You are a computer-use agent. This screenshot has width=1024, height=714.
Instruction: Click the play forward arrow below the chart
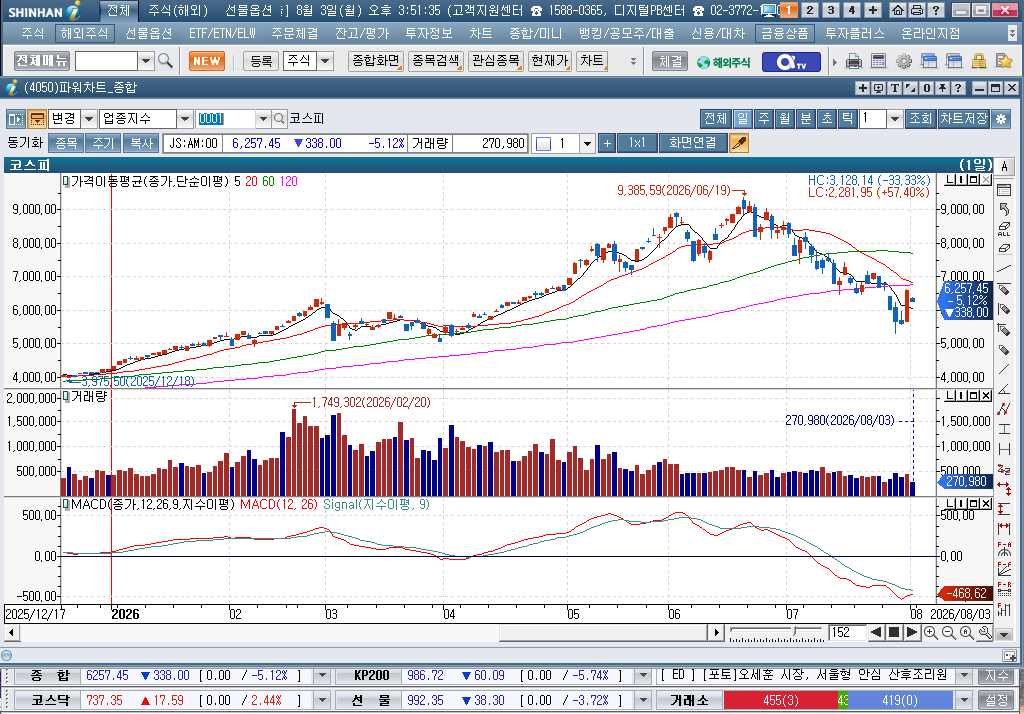[x=912, y=632]
